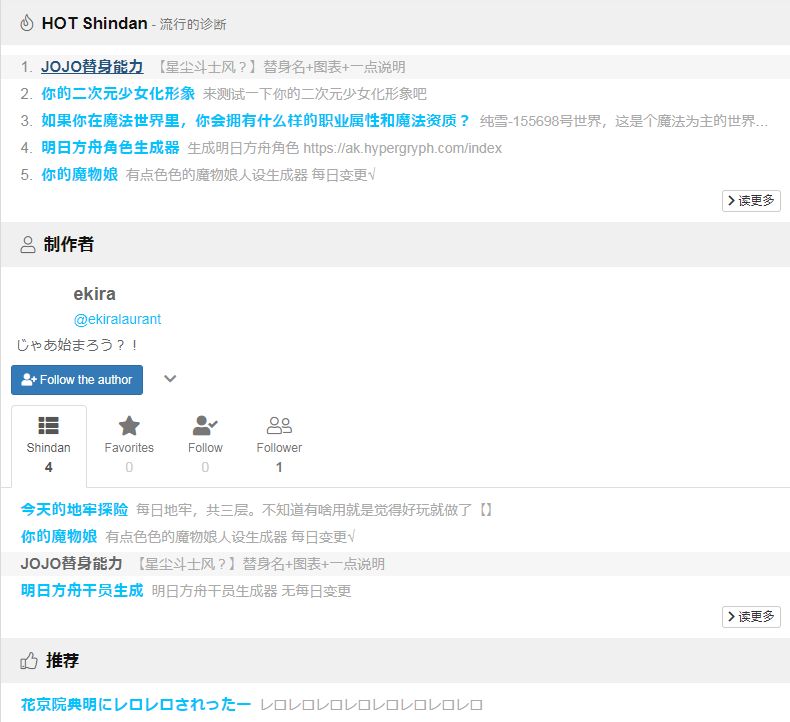Open the recommended 花京院典明 shindan link
This screenshot has width=790, height=722.
[136, 705]
